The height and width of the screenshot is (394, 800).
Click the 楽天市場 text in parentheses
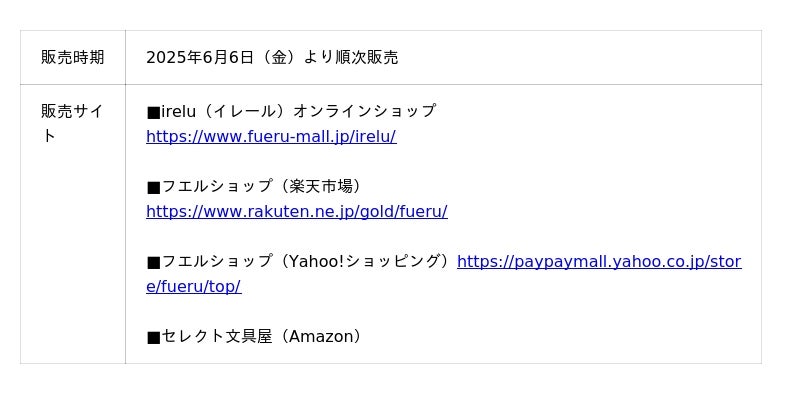pos(321,186)
